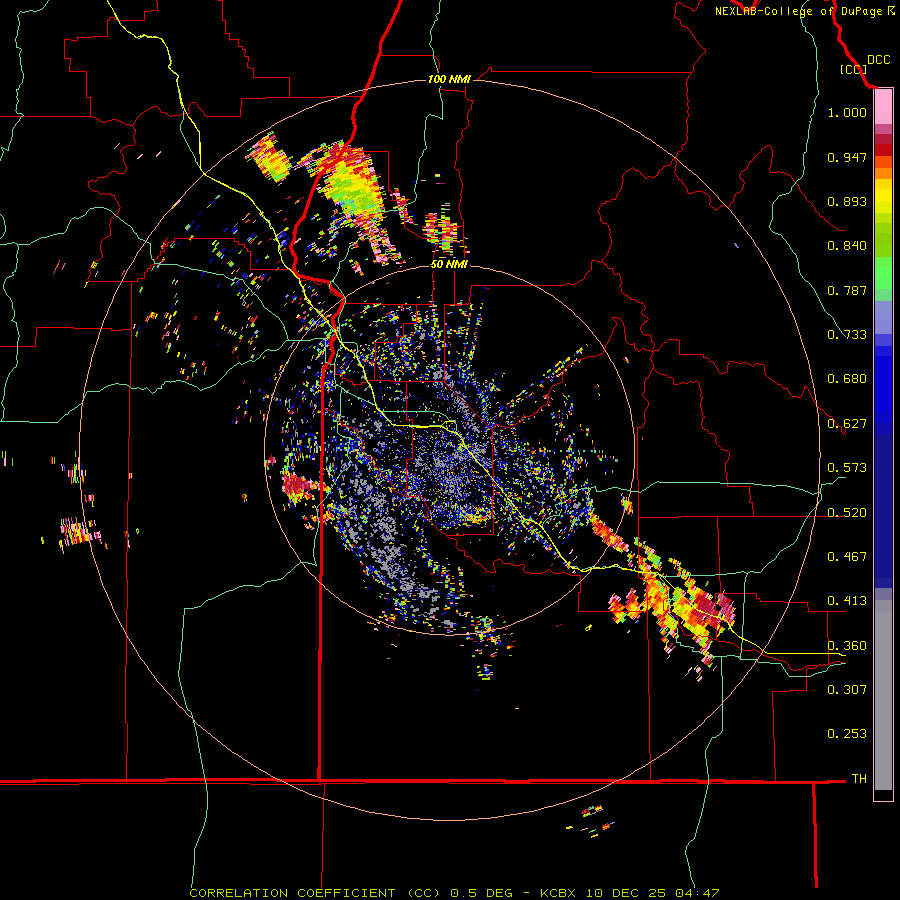Pick the dark navy color bar segment
Screen dimensions: 900x900
click(x=883, y=506)
